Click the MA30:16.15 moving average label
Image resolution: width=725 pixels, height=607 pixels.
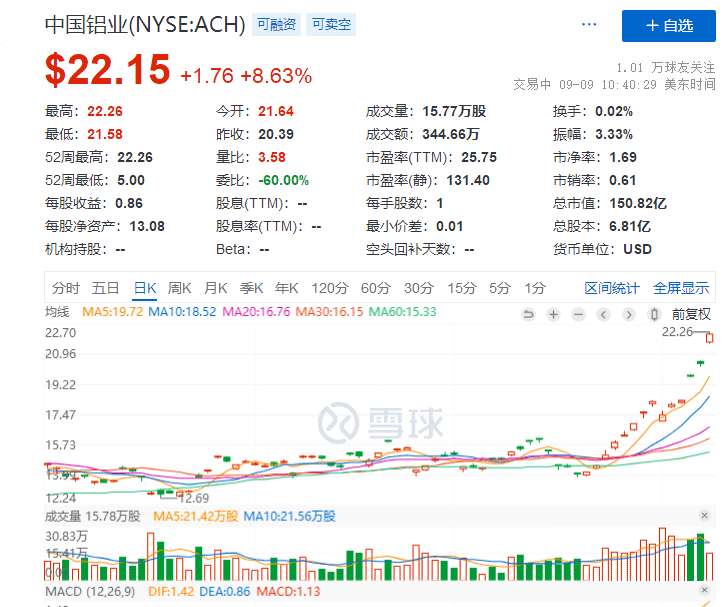[329, 312]
